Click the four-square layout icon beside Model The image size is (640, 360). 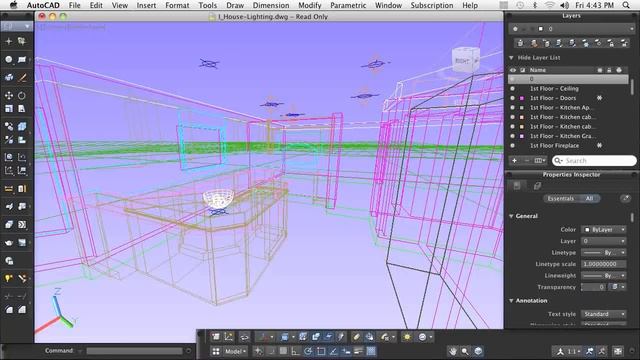pos(216,351)
